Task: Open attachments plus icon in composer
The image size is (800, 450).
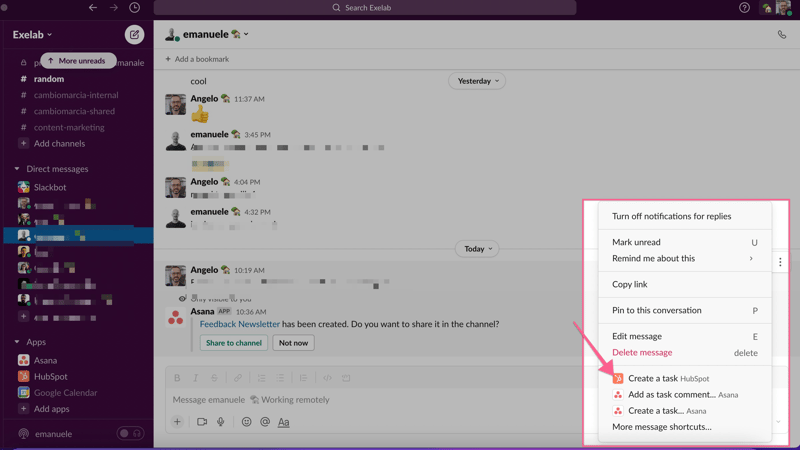Action: tap(177, 422)
